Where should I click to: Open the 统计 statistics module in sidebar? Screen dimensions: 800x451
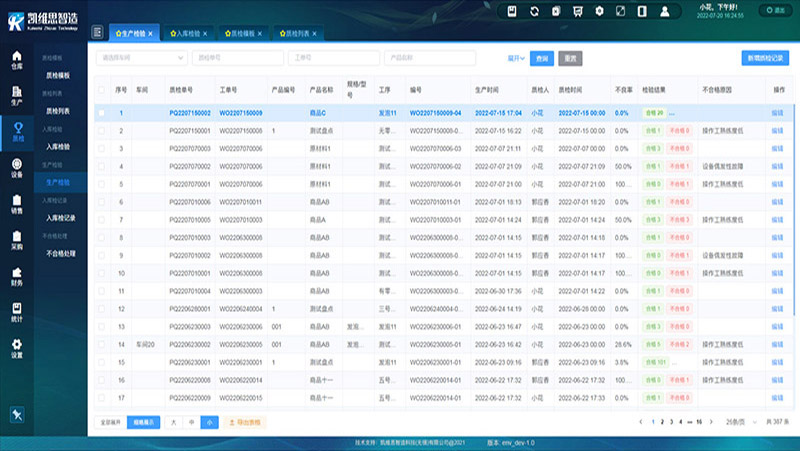coord(17,312)
